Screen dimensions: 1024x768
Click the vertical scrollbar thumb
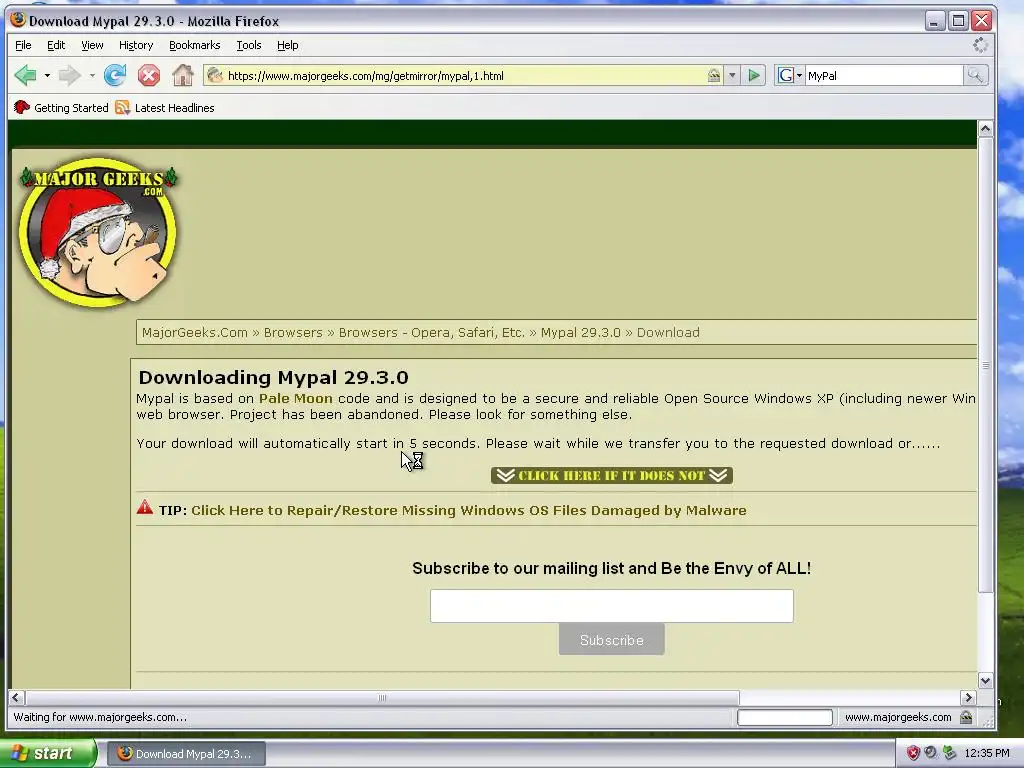[985, 366]
